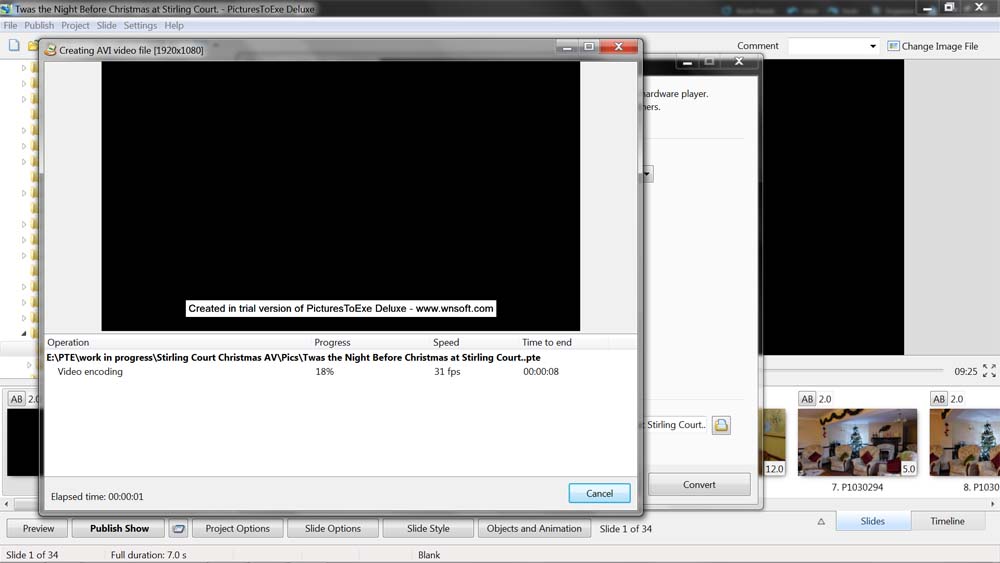
Task: Click the browse output file icon beside Stirling Court
Action: pyautogui.click(x=721, y=425)
